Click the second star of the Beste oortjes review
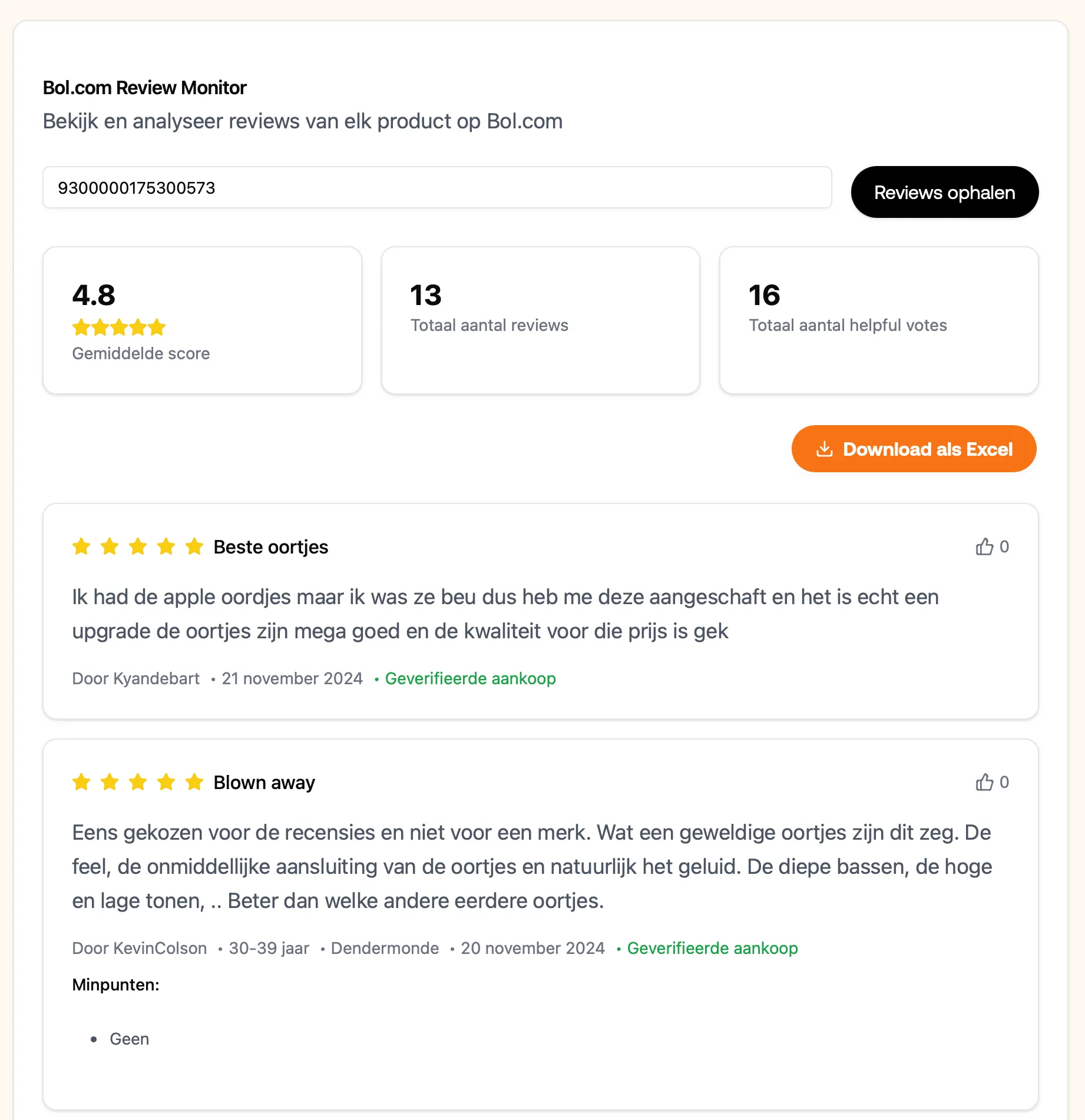 pos(109,546)
